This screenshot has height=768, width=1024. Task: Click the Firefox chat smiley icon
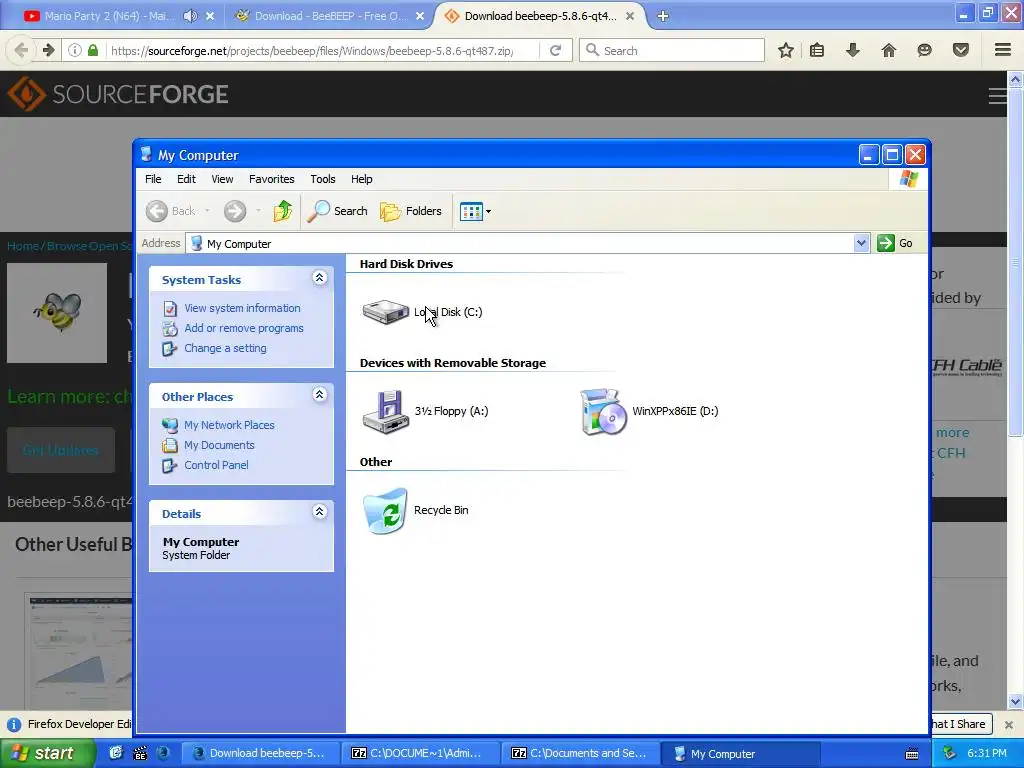[925, 50]
